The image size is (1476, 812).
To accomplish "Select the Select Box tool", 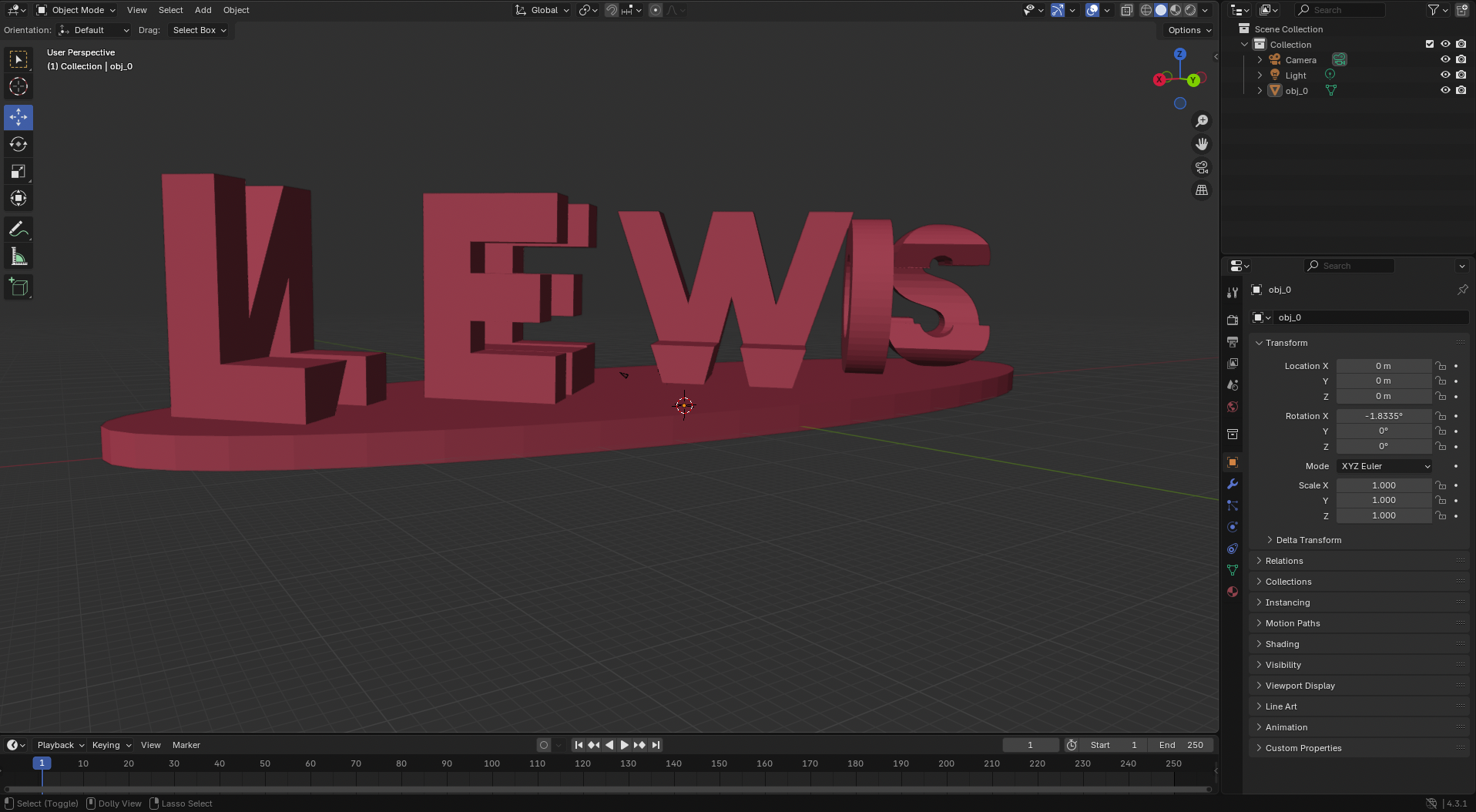I will 18,59.
